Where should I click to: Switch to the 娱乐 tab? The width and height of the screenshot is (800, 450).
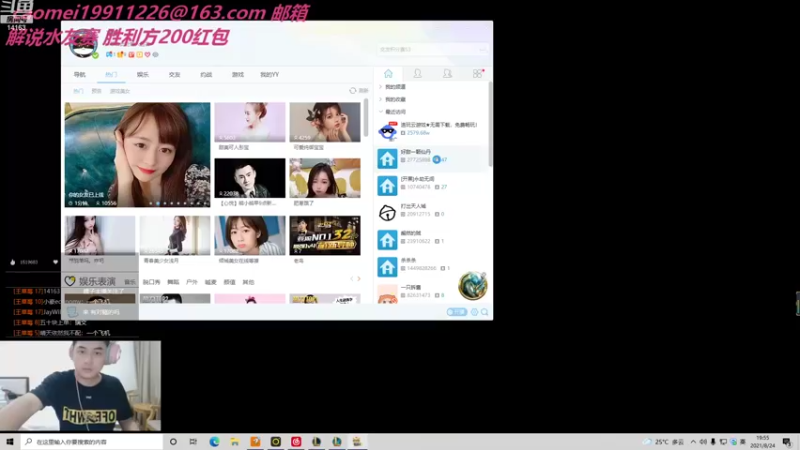click(x=143, y=74)
